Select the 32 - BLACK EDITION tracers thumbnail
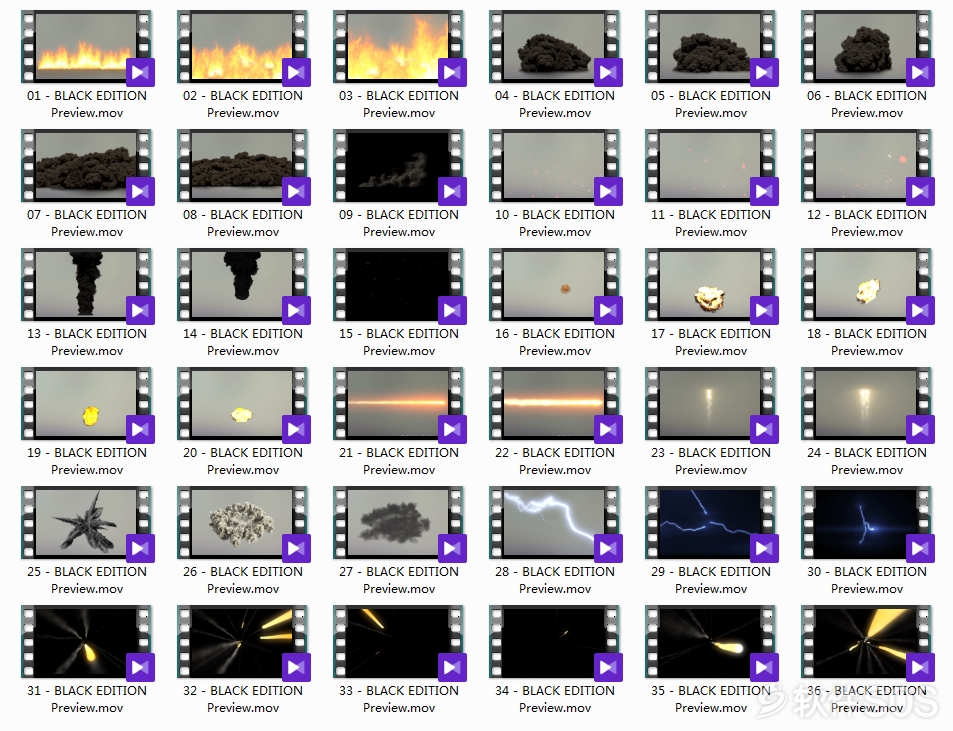The image size is (953, 731). tap(243, 642)
